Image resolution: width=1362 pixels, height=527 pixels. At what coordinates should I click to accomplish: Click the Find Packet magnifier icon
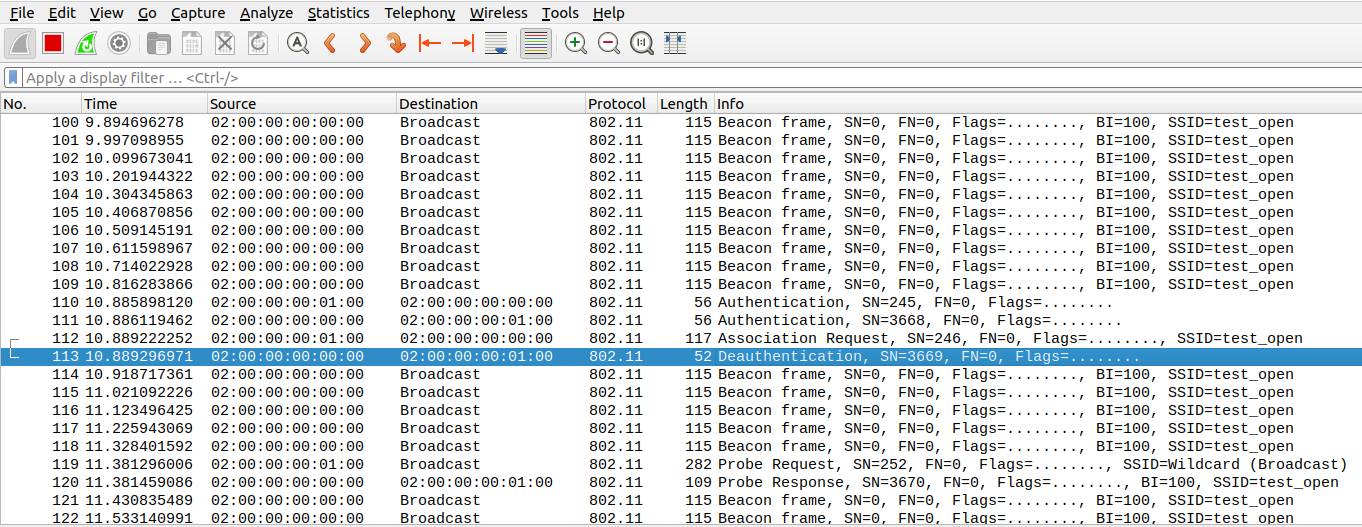[298, 43]
